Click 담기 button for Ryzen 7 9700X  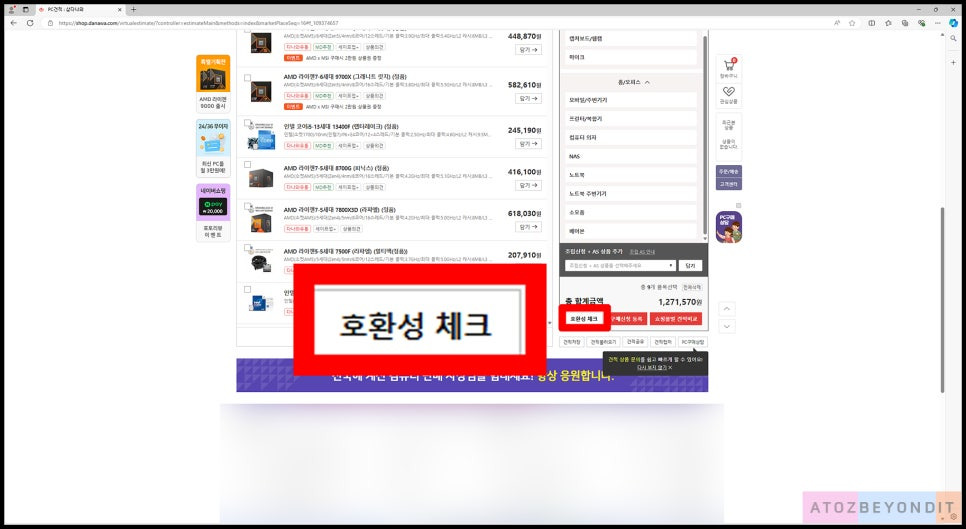click(x=529, y=99)
